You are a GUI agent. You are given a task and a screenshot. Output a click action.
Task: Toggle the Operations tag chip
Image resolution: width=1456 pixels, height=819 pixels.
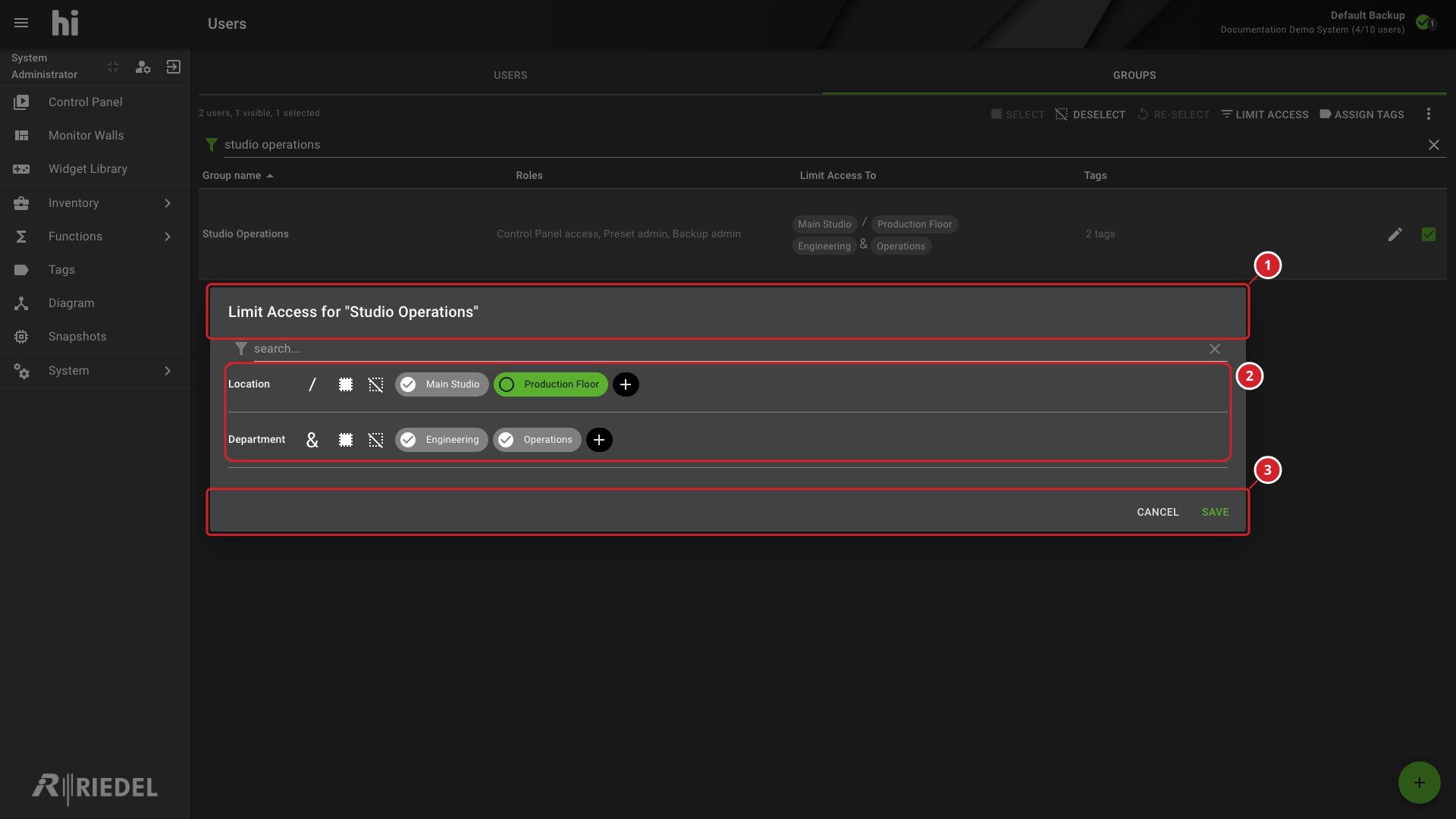click(x=537, y=440)
